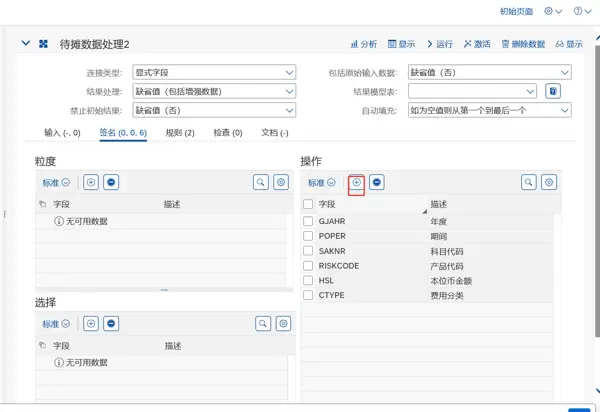Click the remove icon in 选择 toolbar
The height and width of the screenshot is (412, 600).
pyautogui.click(x=111, y=324)
